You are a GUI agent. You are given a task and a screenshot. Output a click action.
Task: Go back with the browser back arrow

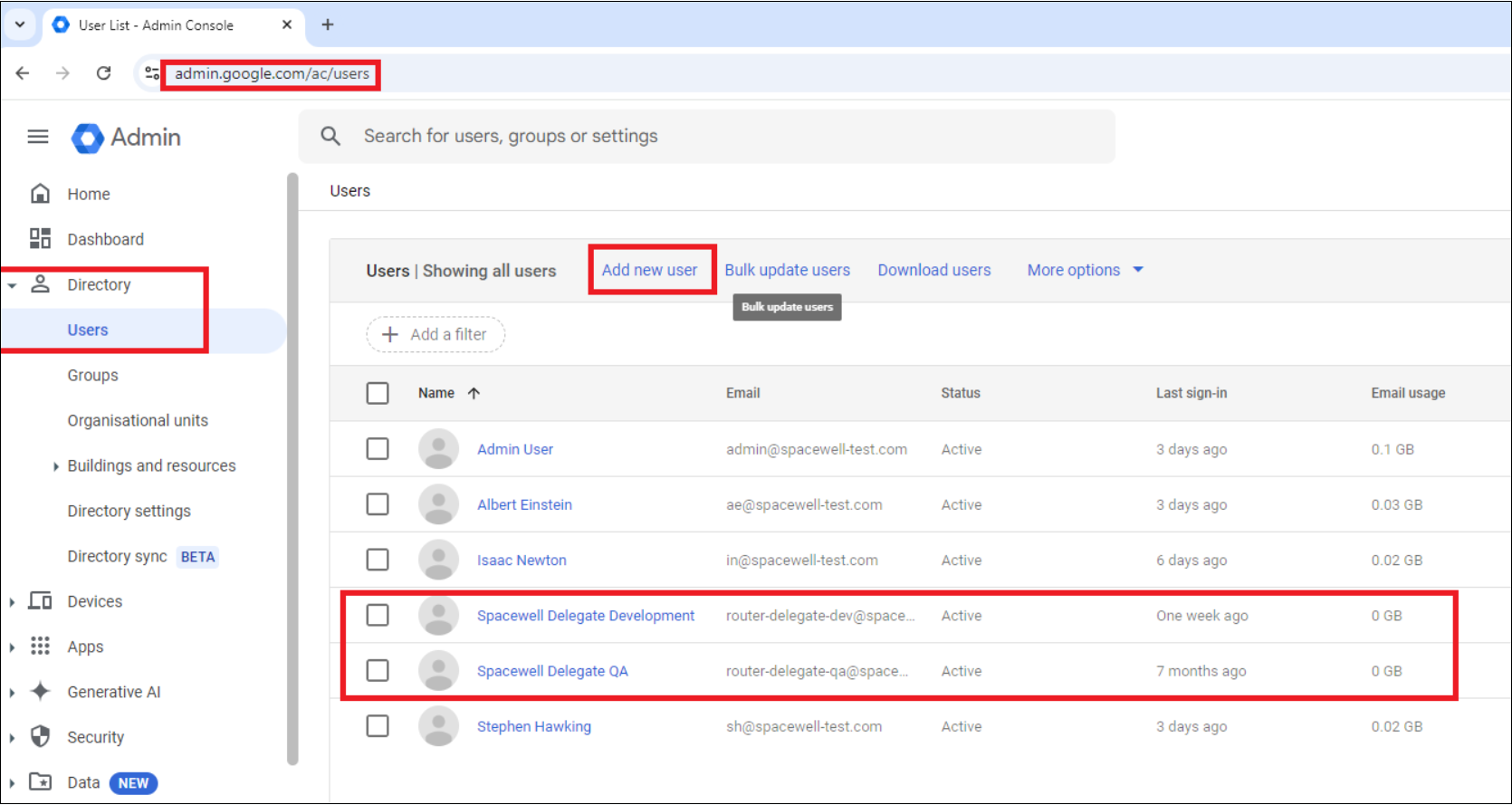click(x=23, y=73)
